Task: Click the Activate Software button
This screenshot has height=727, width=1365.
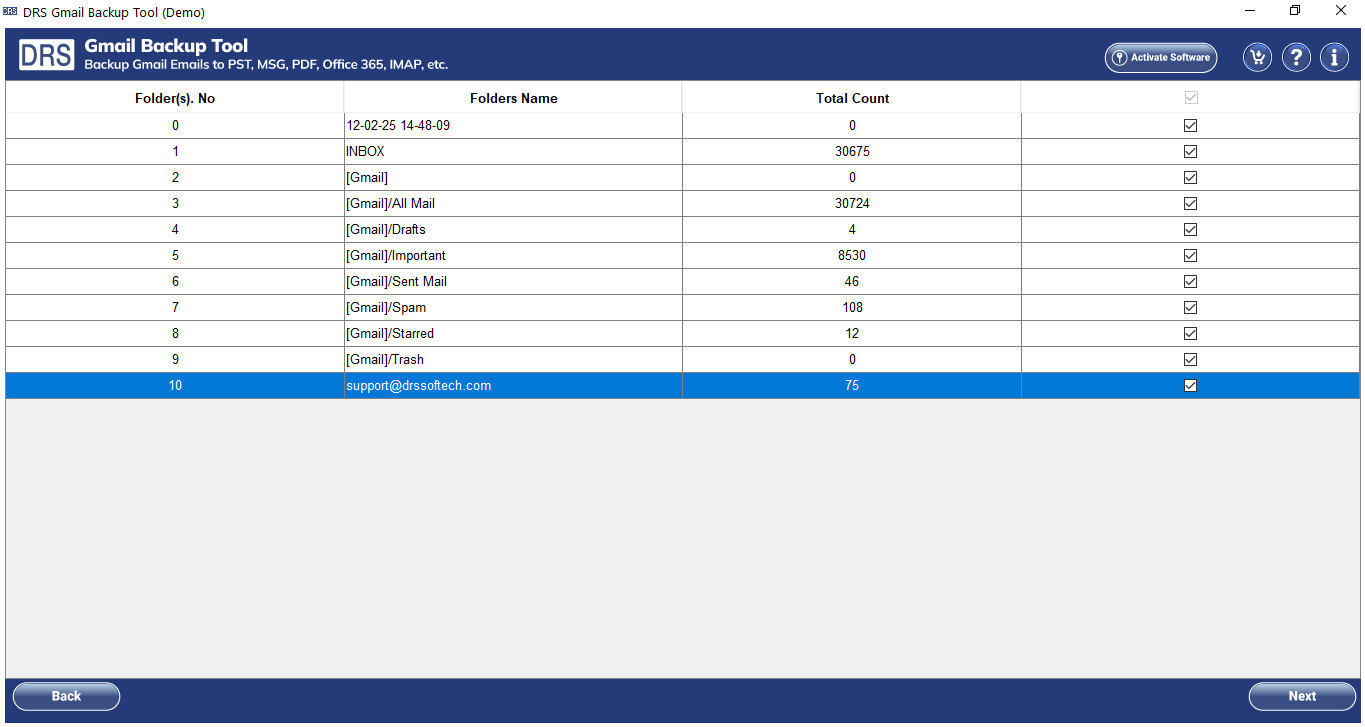Action: [x=1161, y=57]
